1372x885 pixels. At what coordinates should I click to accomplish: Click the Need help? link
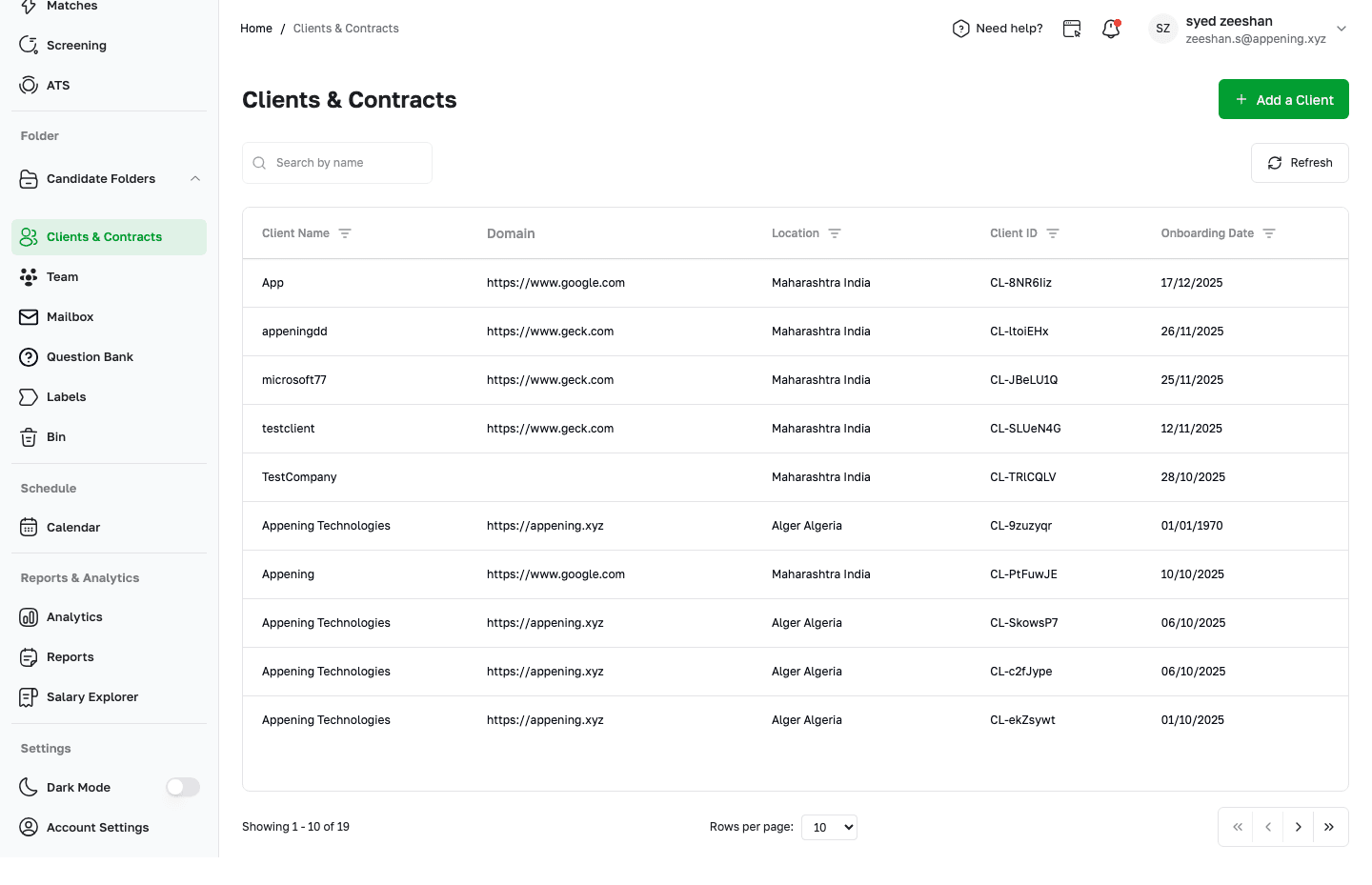(x=998, y=29)
